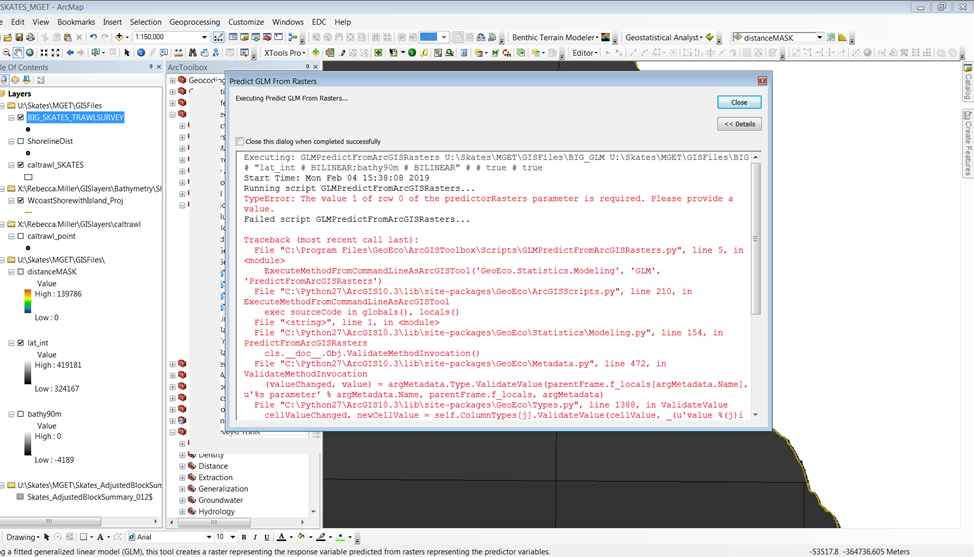The height and width of the screenshot is (557, 974).
Task: Open the Selection menu
Action: click(145, 22)
